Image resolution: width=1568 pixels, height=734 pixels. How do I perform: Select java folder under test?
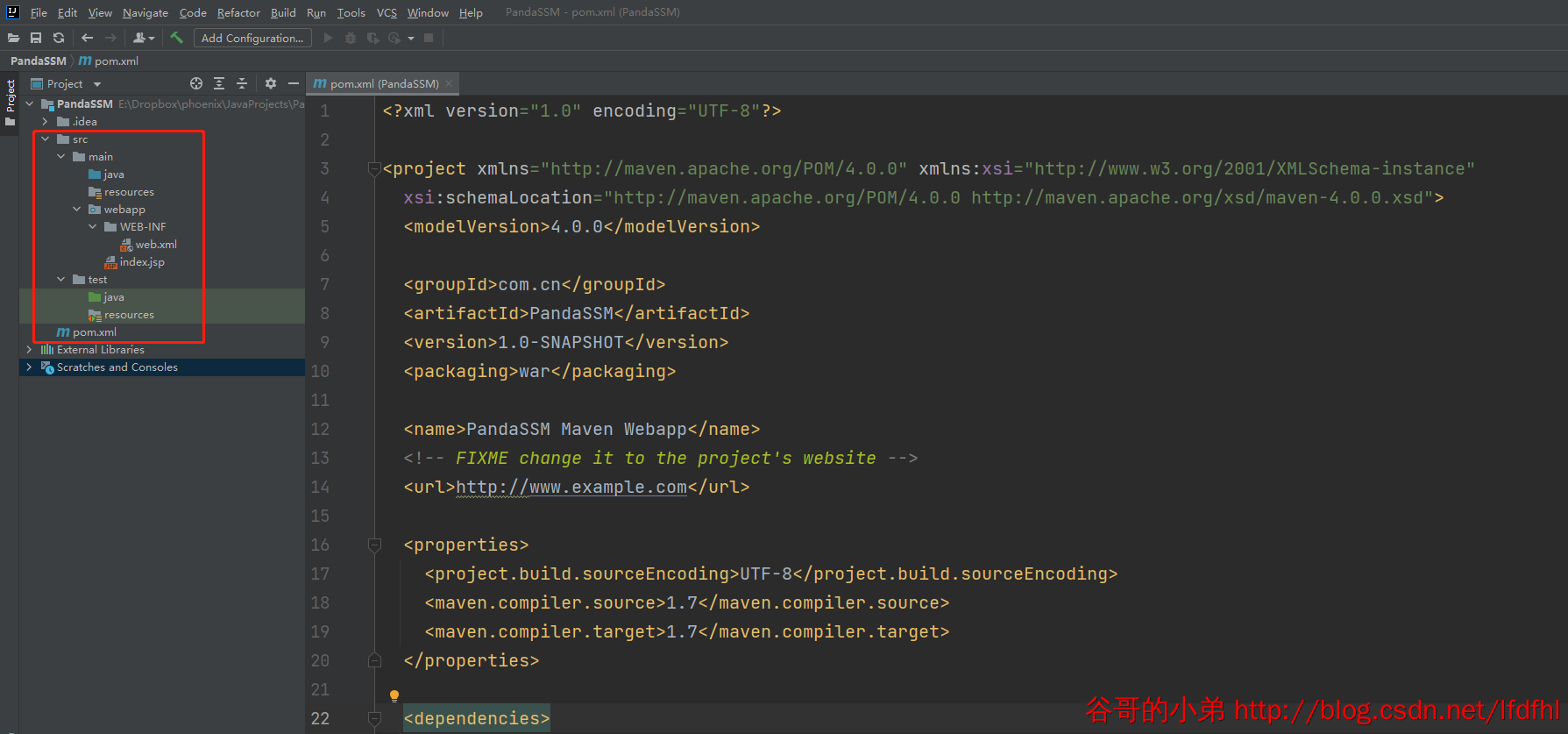[106, 297]
